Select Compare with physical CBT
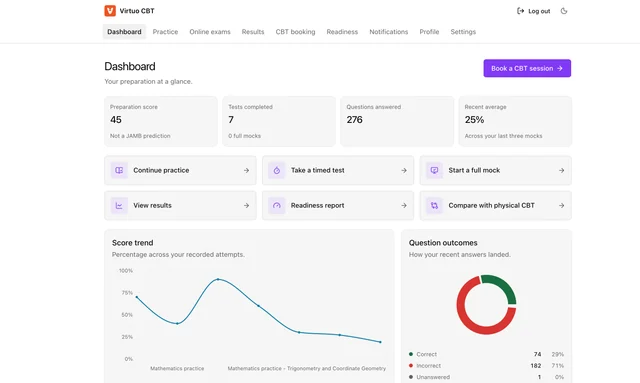 [496, 205]
